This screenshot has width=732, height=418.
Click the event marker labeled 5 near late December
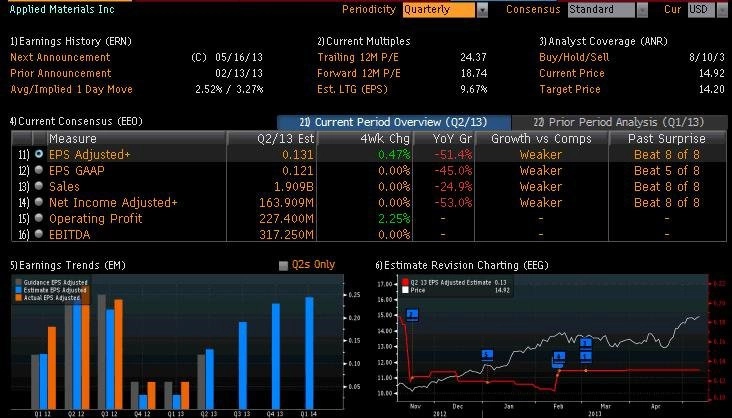[x=487, y=355]
